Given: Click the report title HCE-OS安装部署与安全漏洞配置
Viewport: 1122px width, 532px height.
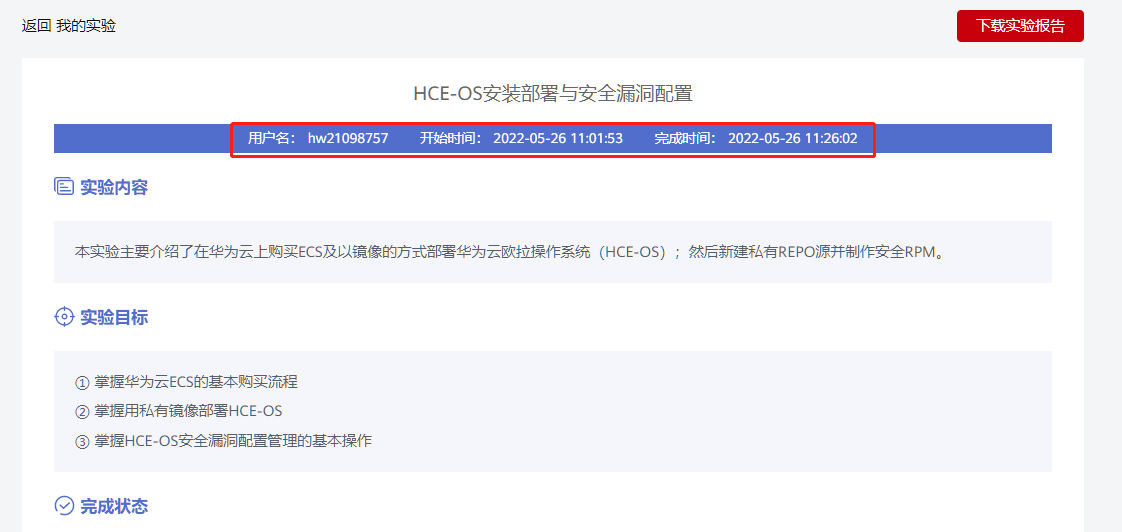Looking at the screenshot, I should (x=553, y=93).
